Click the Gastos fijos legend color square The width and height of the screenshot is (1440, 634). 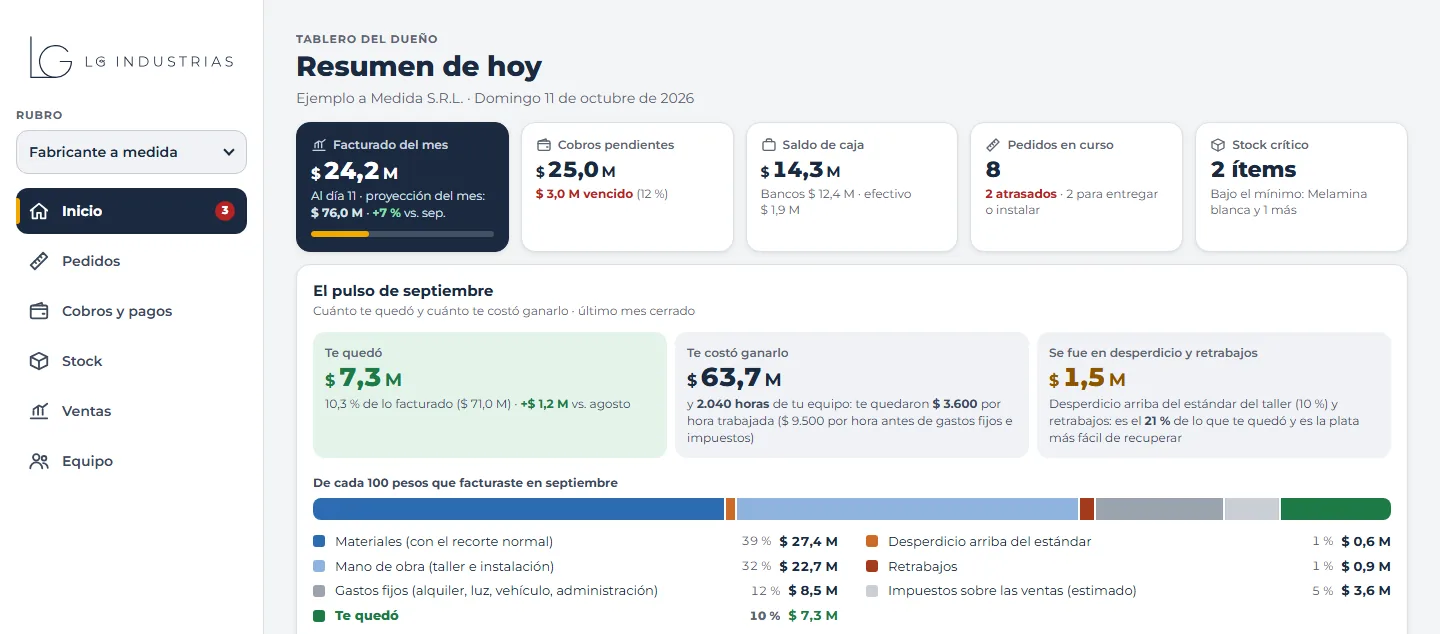pyautogui.click(x=319, y=591)
